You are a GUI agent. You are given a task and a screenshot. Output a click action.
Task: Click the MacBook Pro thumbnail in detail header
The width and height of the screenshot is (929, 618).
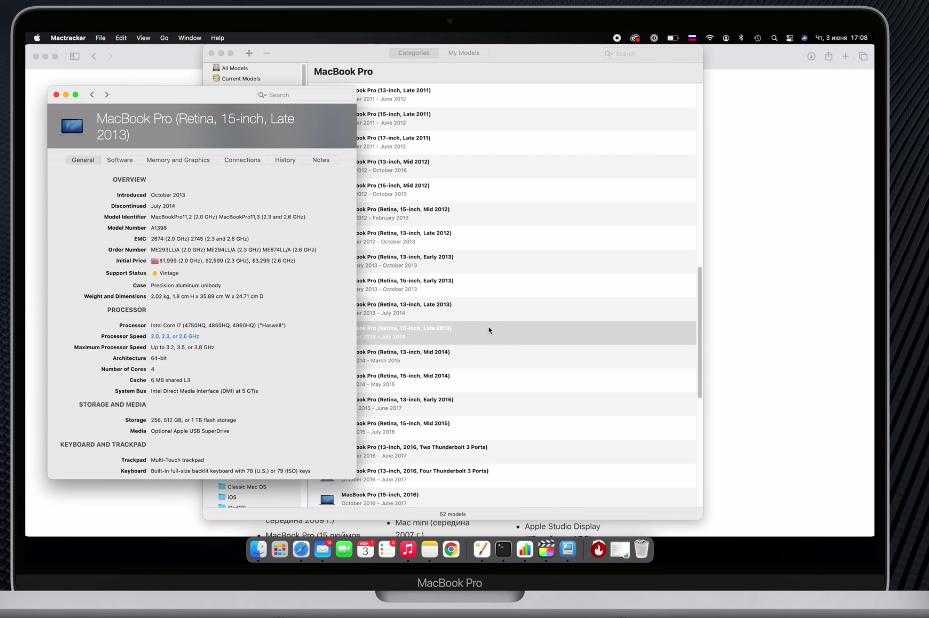coord(72,126)
